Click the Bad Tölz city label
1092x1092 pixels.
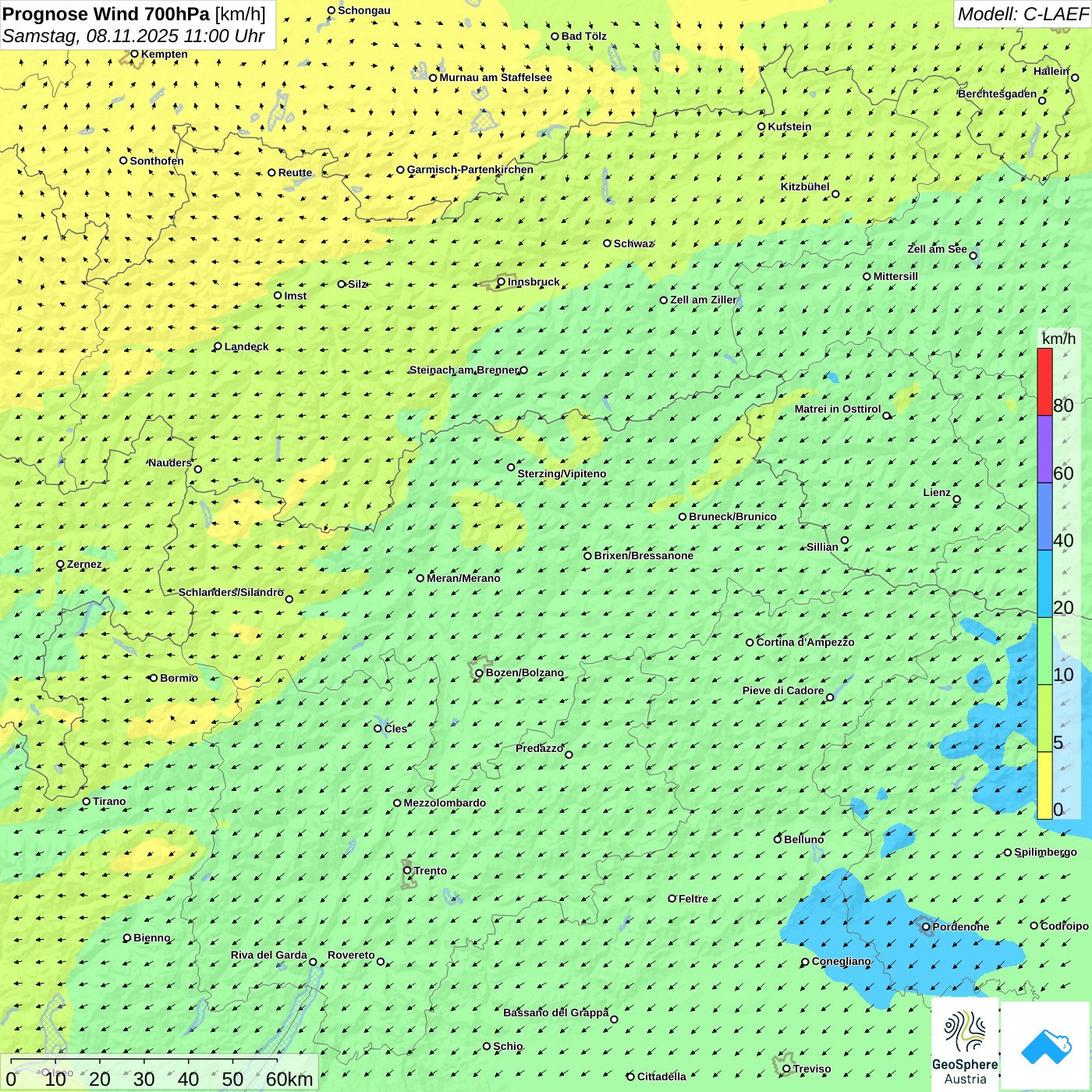pos(584,36)
